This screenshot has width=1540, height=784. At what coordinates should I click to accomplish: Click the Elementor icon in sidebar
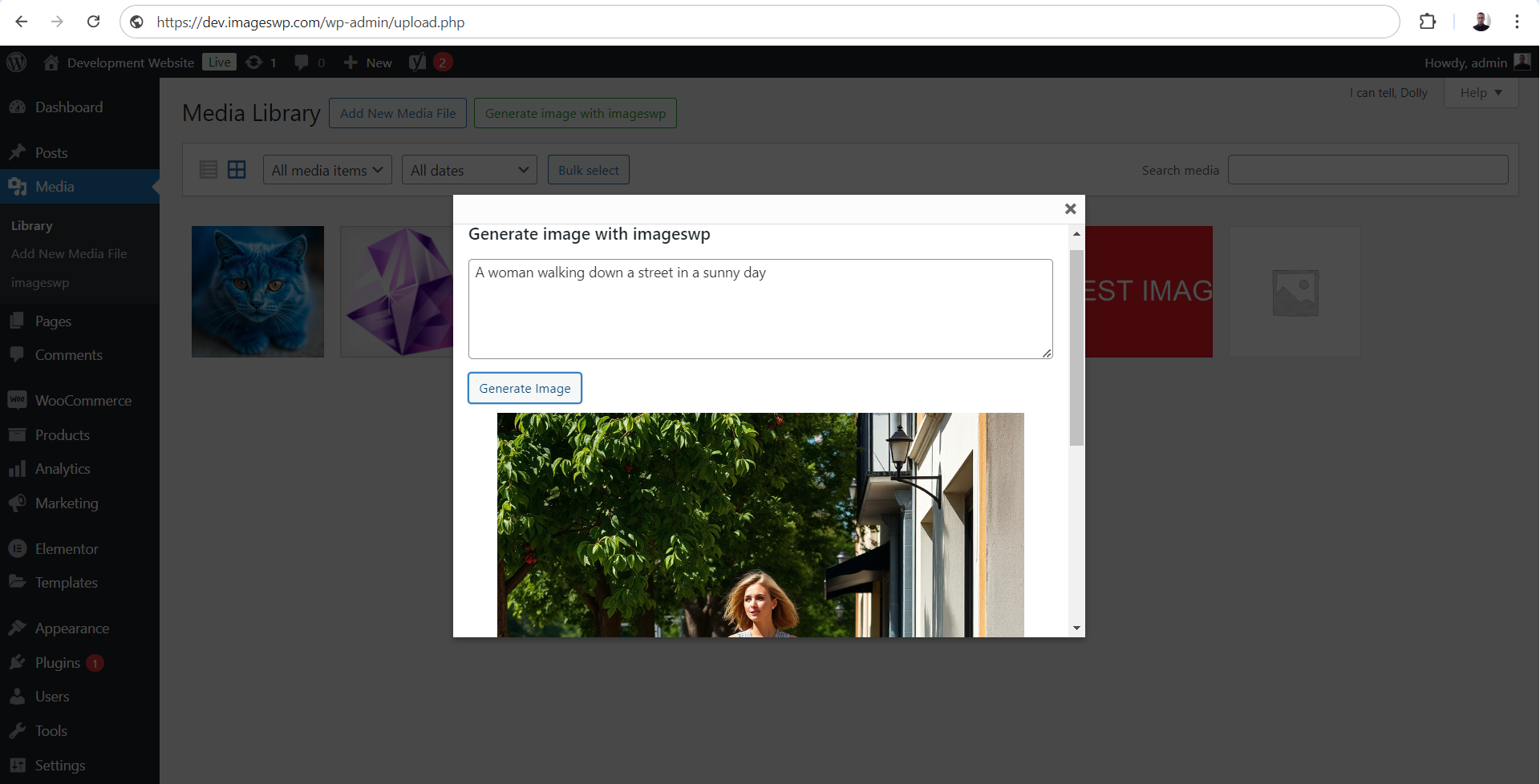point(17,548)
